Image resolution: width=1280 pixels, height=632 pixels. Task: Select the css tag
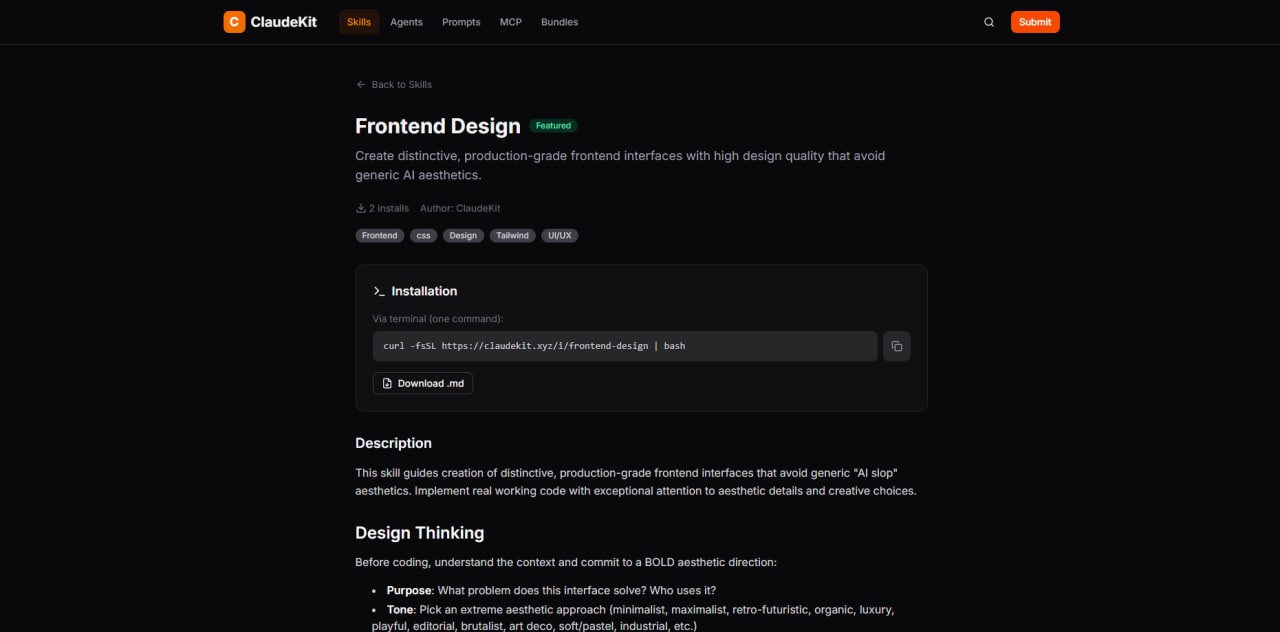(423, 235)
